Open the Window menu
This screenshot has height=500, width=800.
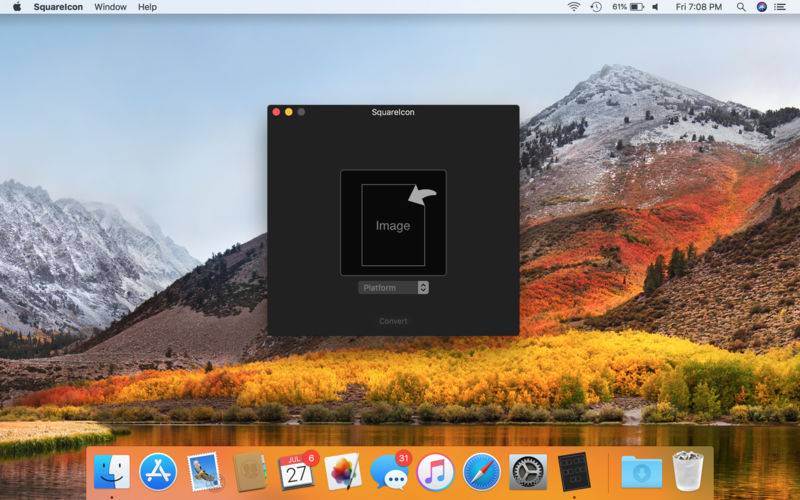pos(110,7)
